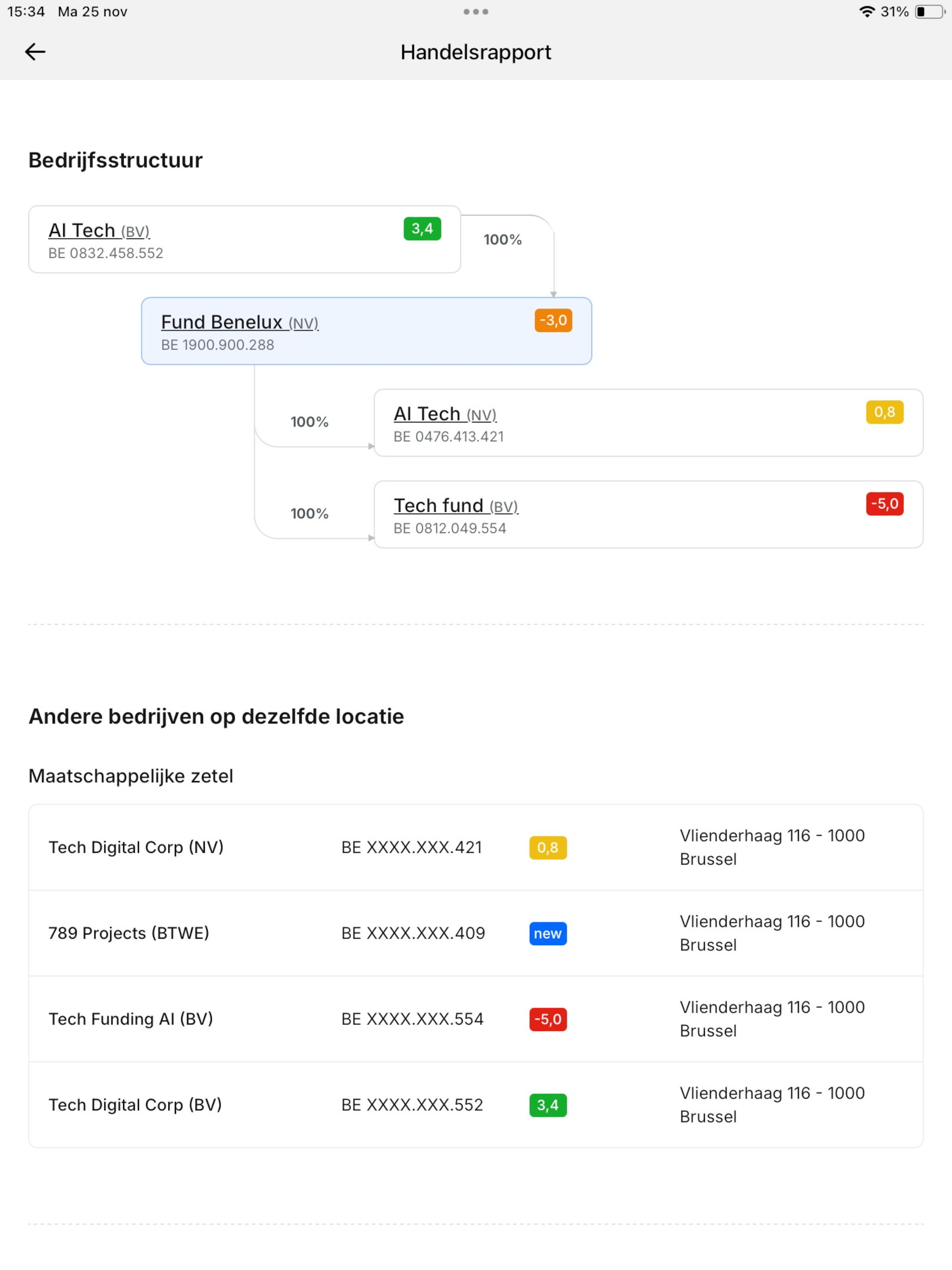Select BE 0812.049.554 number text
Screen dimensions: 952x1270
[x=450, y=529]
